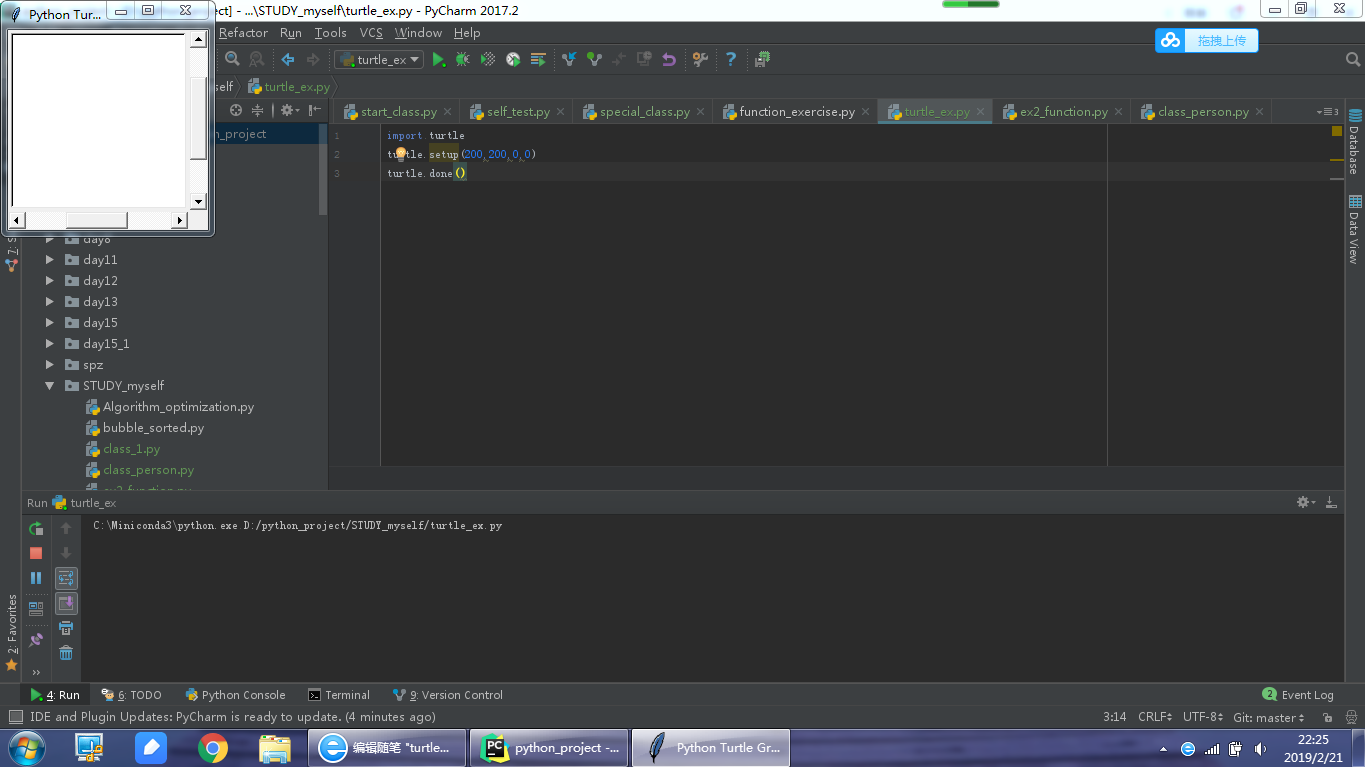The width and height of the screenshot is (1365, 767).
Task: Open the Window menu
Action: pos(418,33)
